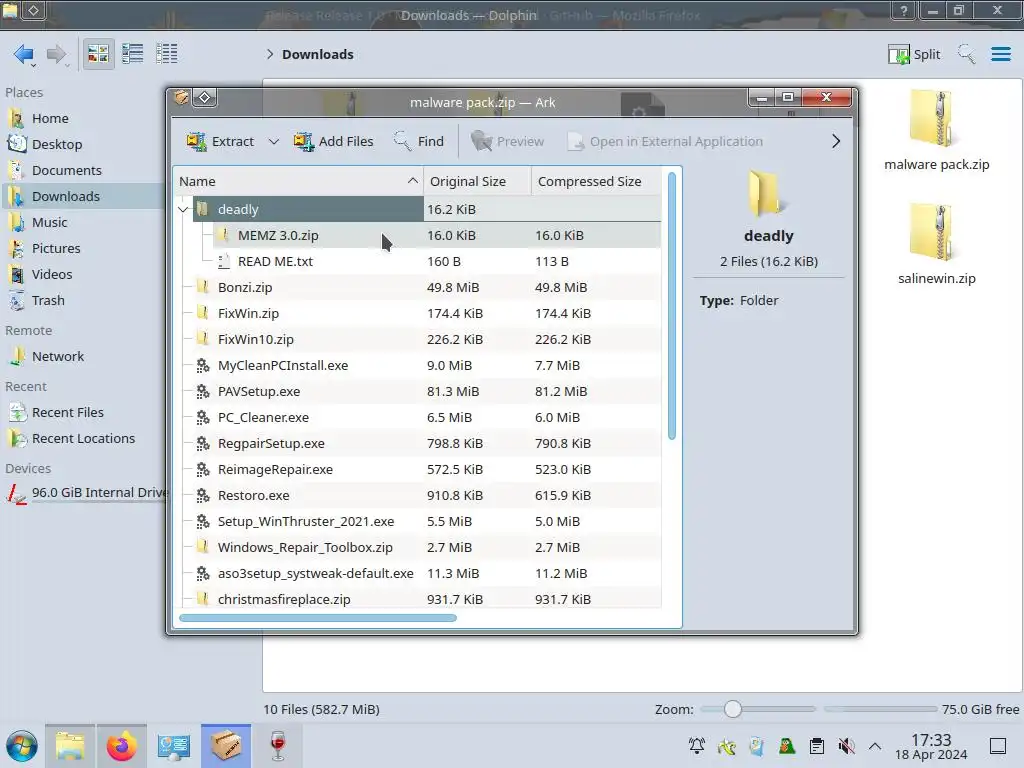This screenshot has width=1024, height=768.
Task: Select salinewin.zip file in Dolphin
Action: 936,244
